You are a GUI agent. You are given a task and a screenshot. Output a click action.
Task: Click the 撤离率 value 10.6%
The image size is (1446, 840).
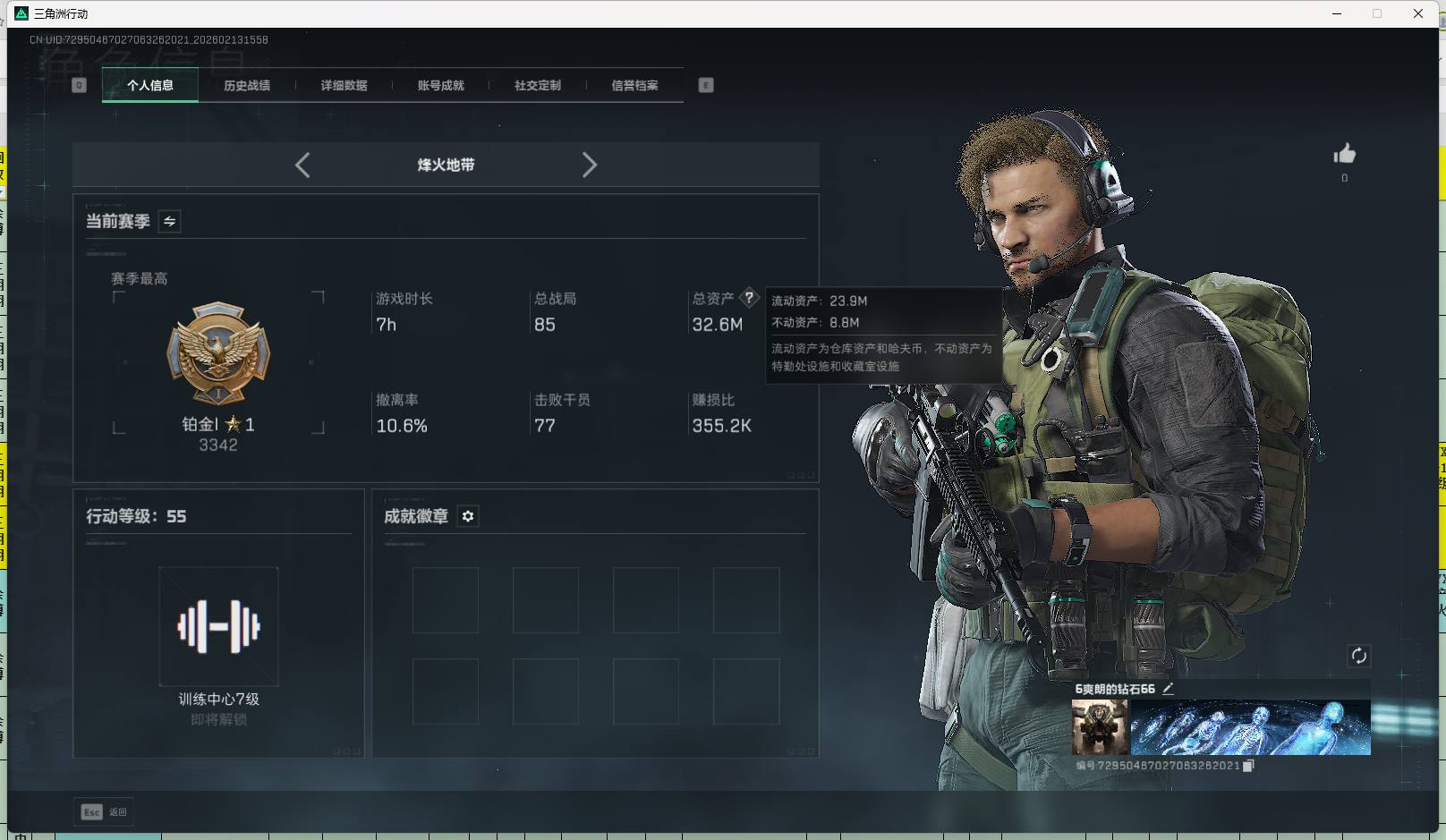point(402,426)
